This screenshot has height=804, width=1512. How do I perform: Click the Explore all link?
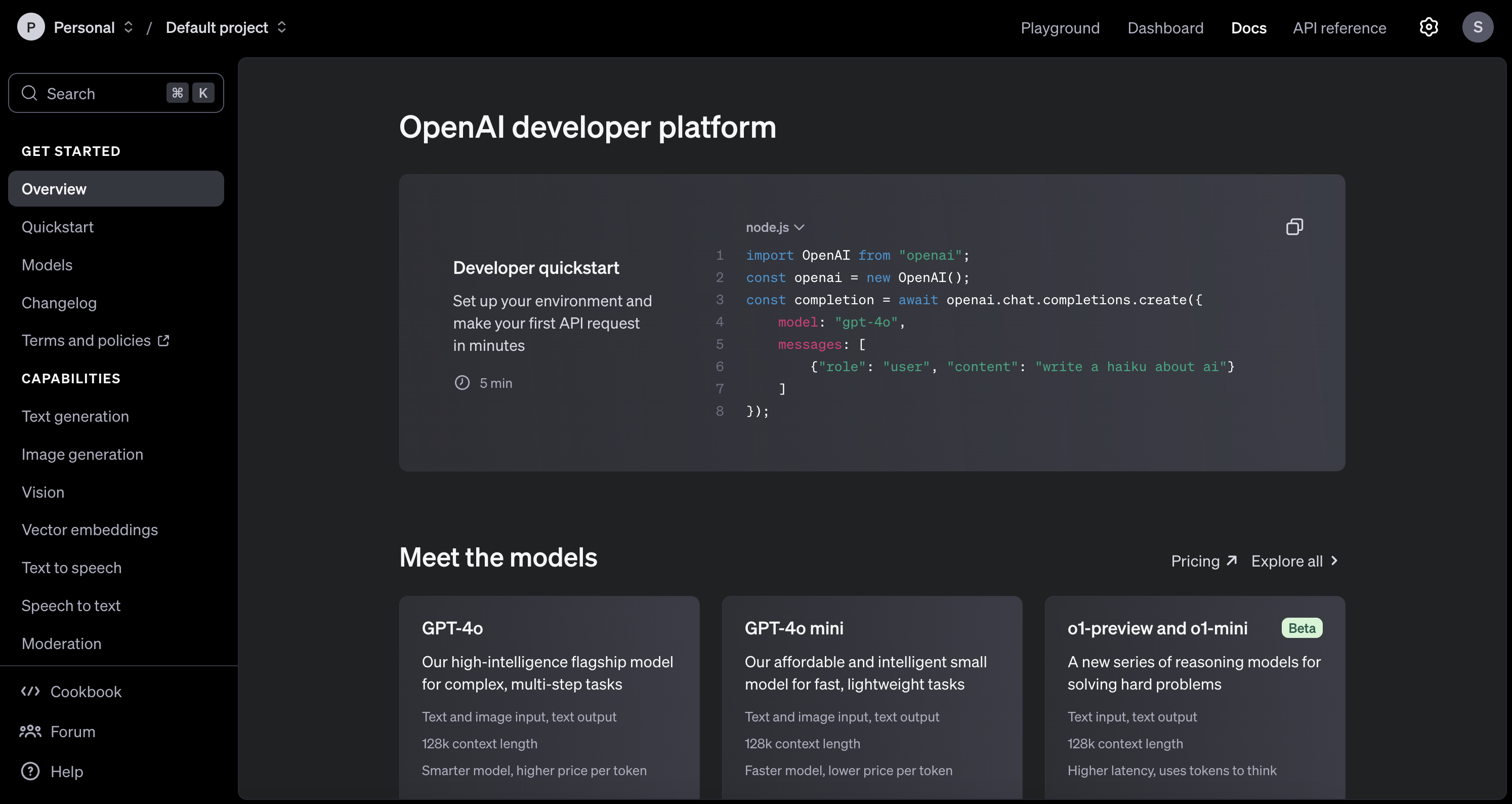pyautogui.click(x=1295, y=561)
